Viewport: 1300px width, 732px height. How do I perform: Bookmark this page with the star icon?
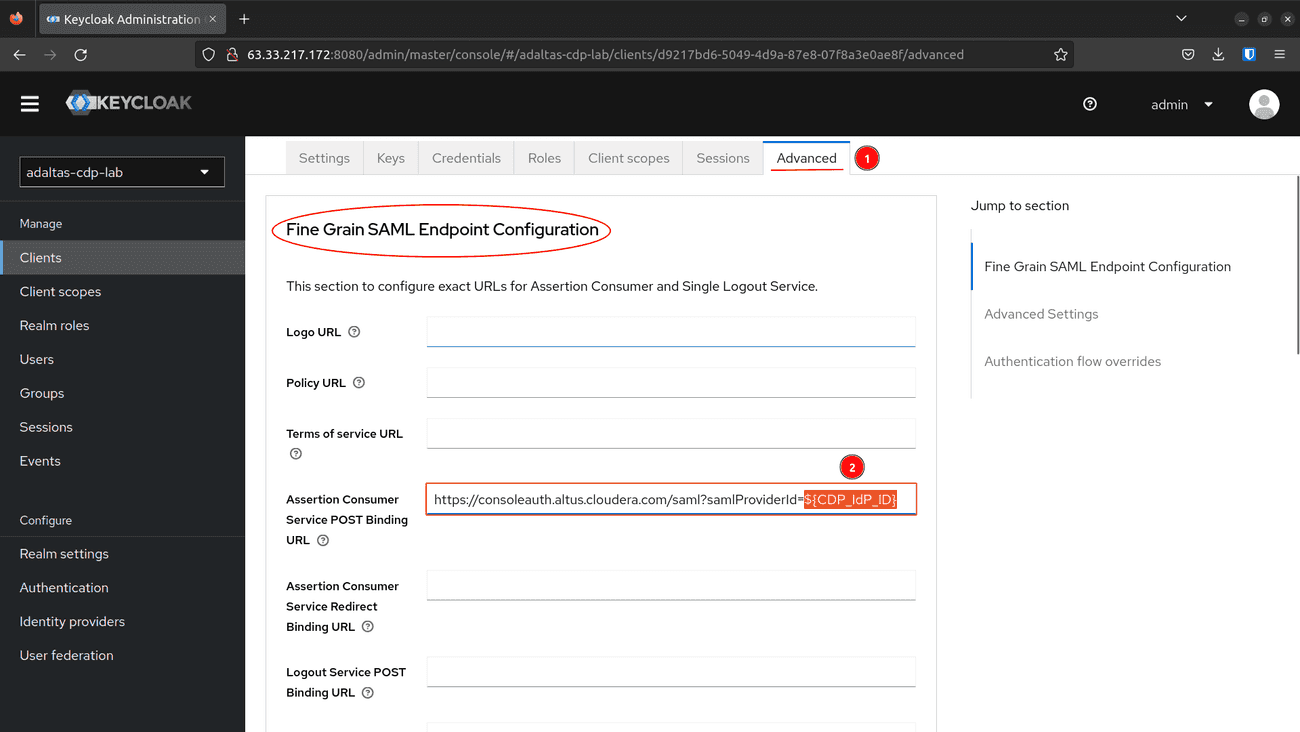(x=1060, y=55)
